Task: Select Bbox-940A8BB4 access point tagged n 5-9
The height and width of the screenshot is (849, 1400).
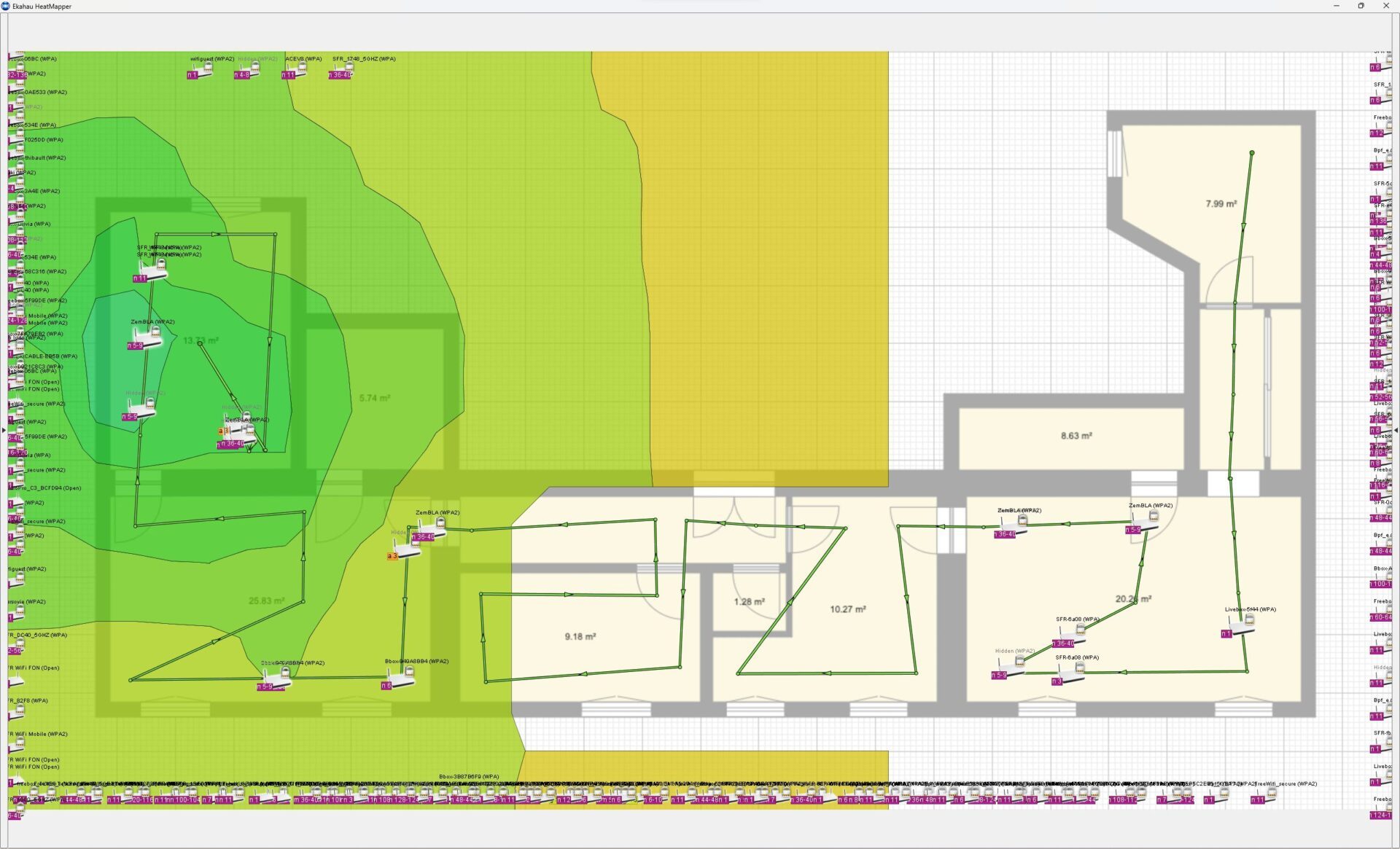Action: [276, 680]
